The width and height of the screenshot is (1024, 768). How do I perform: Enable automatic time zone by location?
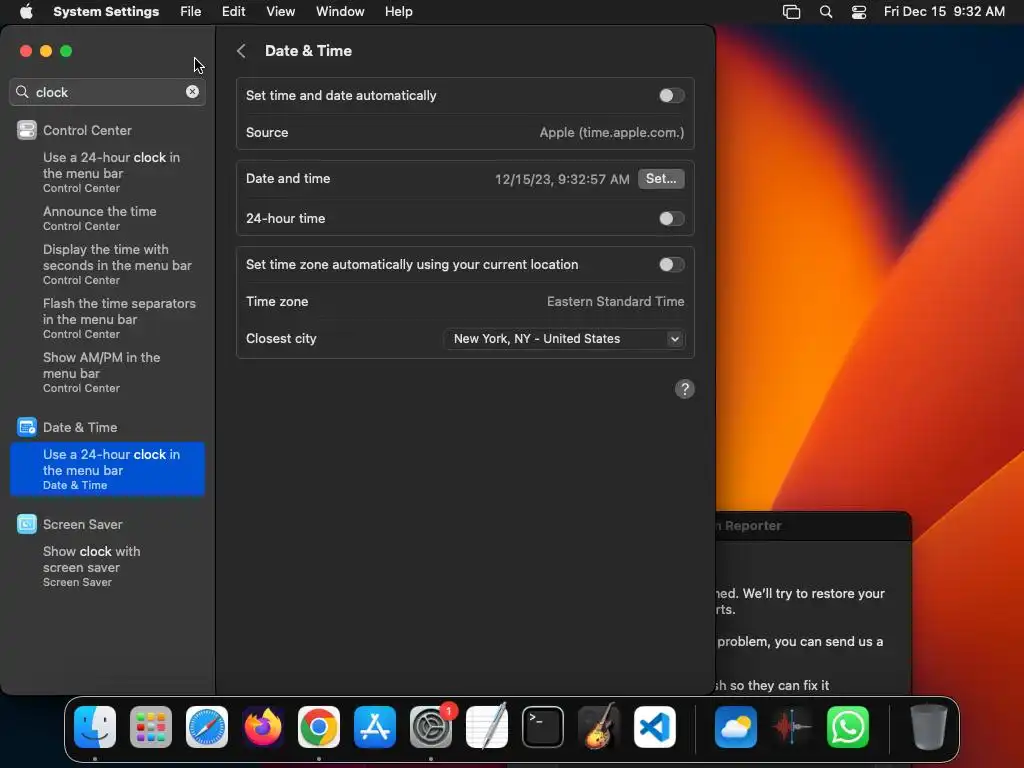671,264
